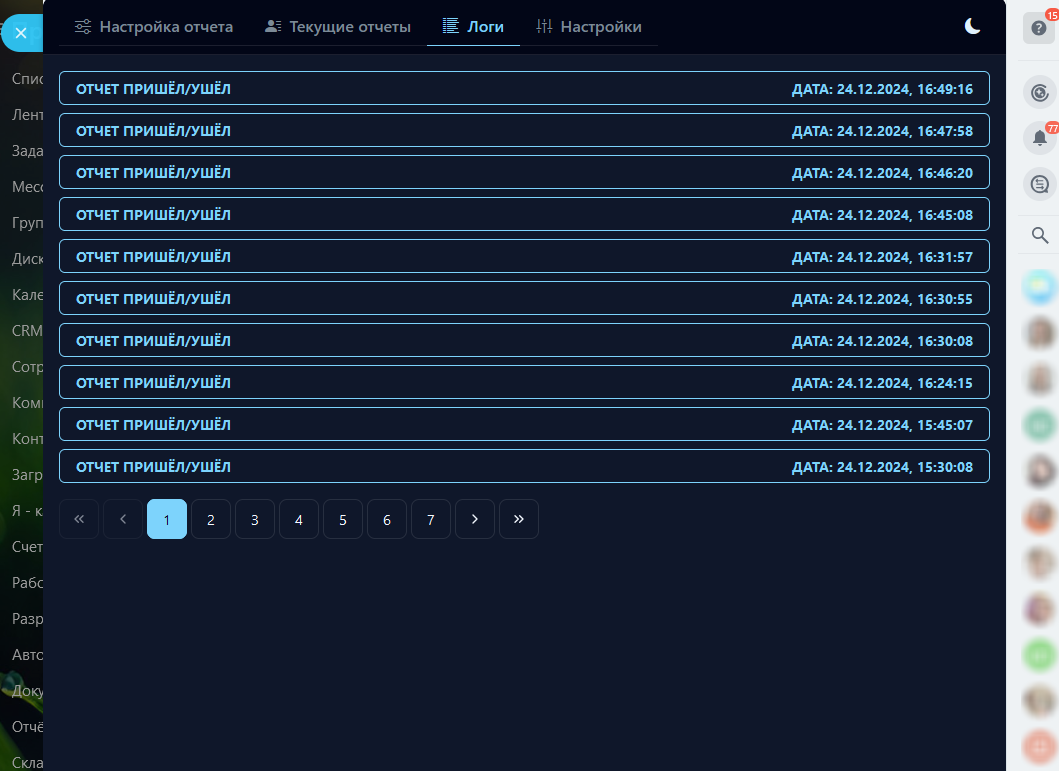Open the Груп... item in left menu
The height and width of the screenshot is (771, 1059).
27,223
